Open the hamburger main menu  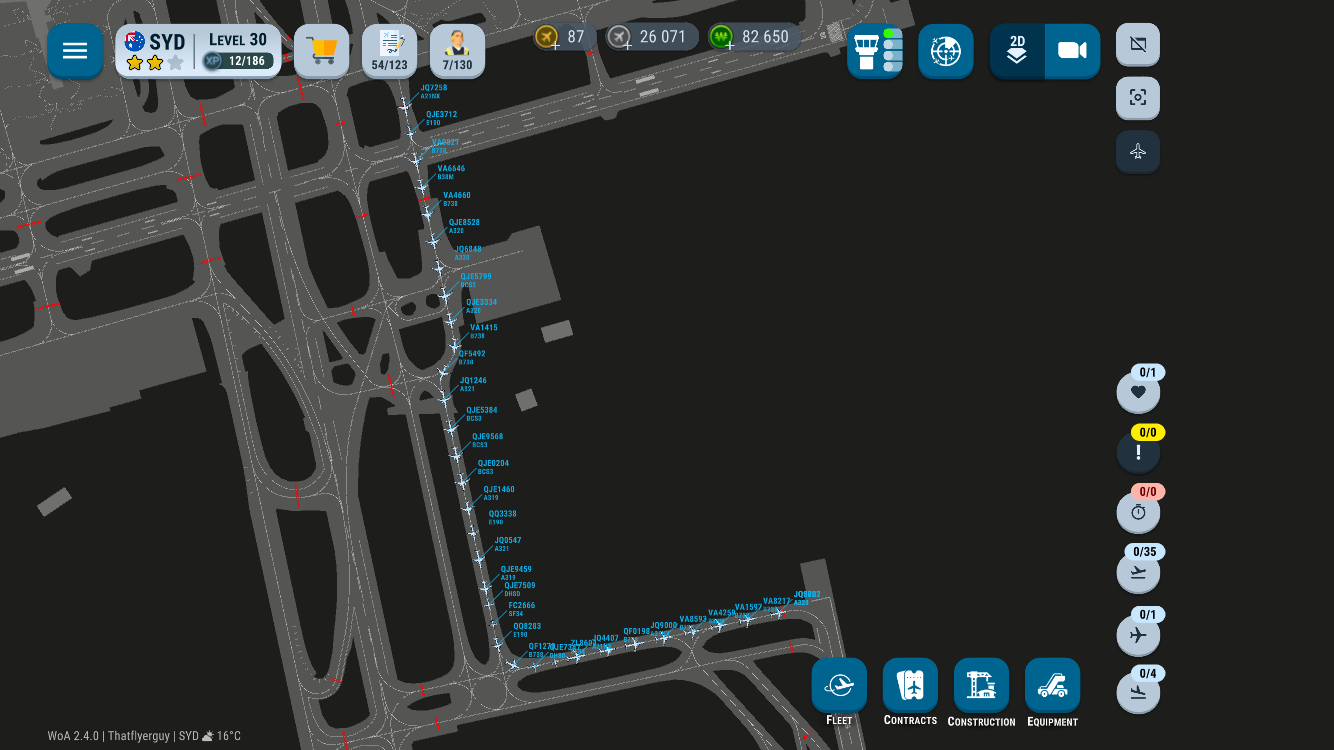click(75, 51)
